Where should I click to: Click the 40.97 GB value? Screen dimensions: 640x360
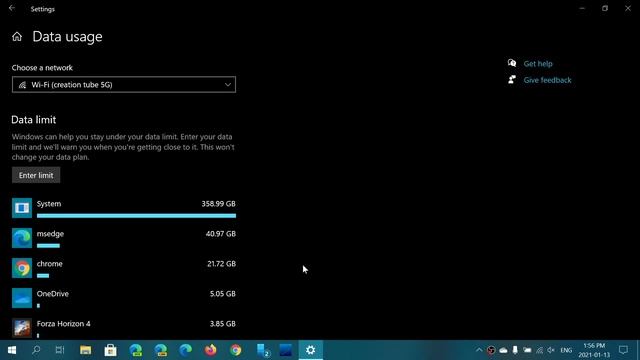click(220, 234)
